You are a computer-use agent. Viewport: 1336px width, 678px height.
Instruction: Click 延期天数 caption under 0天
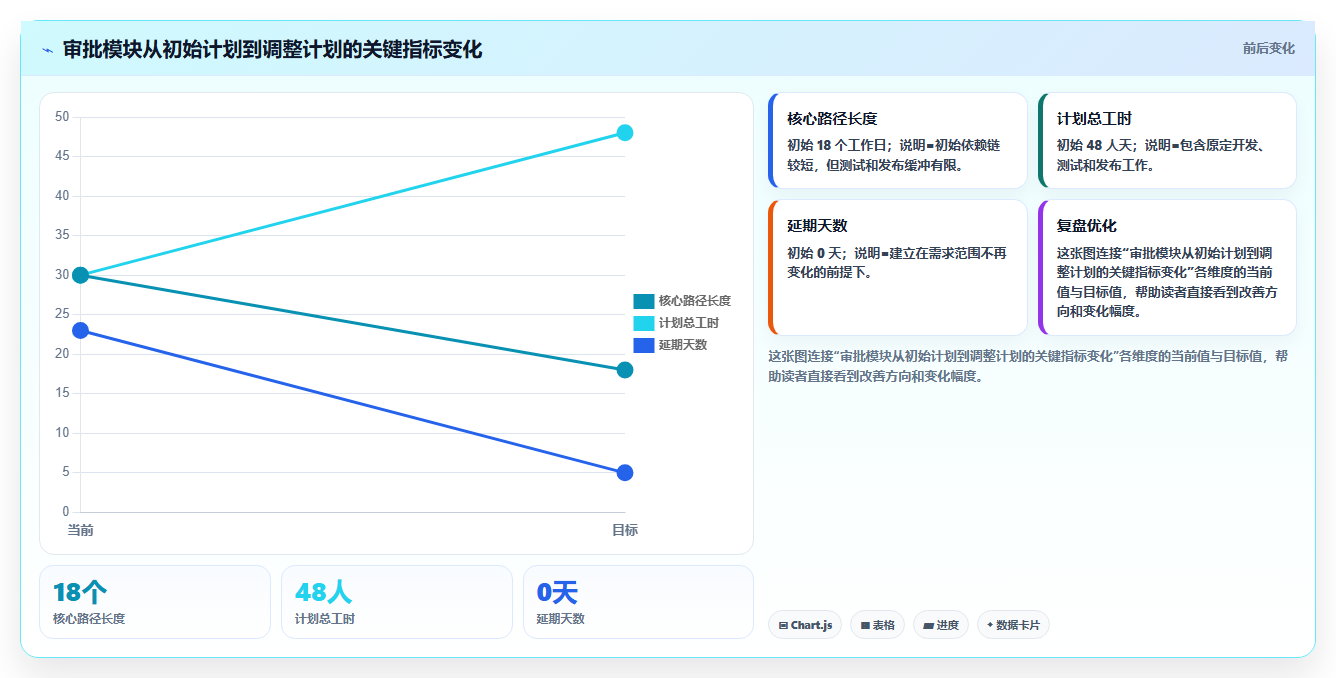(x=561, y=619)
